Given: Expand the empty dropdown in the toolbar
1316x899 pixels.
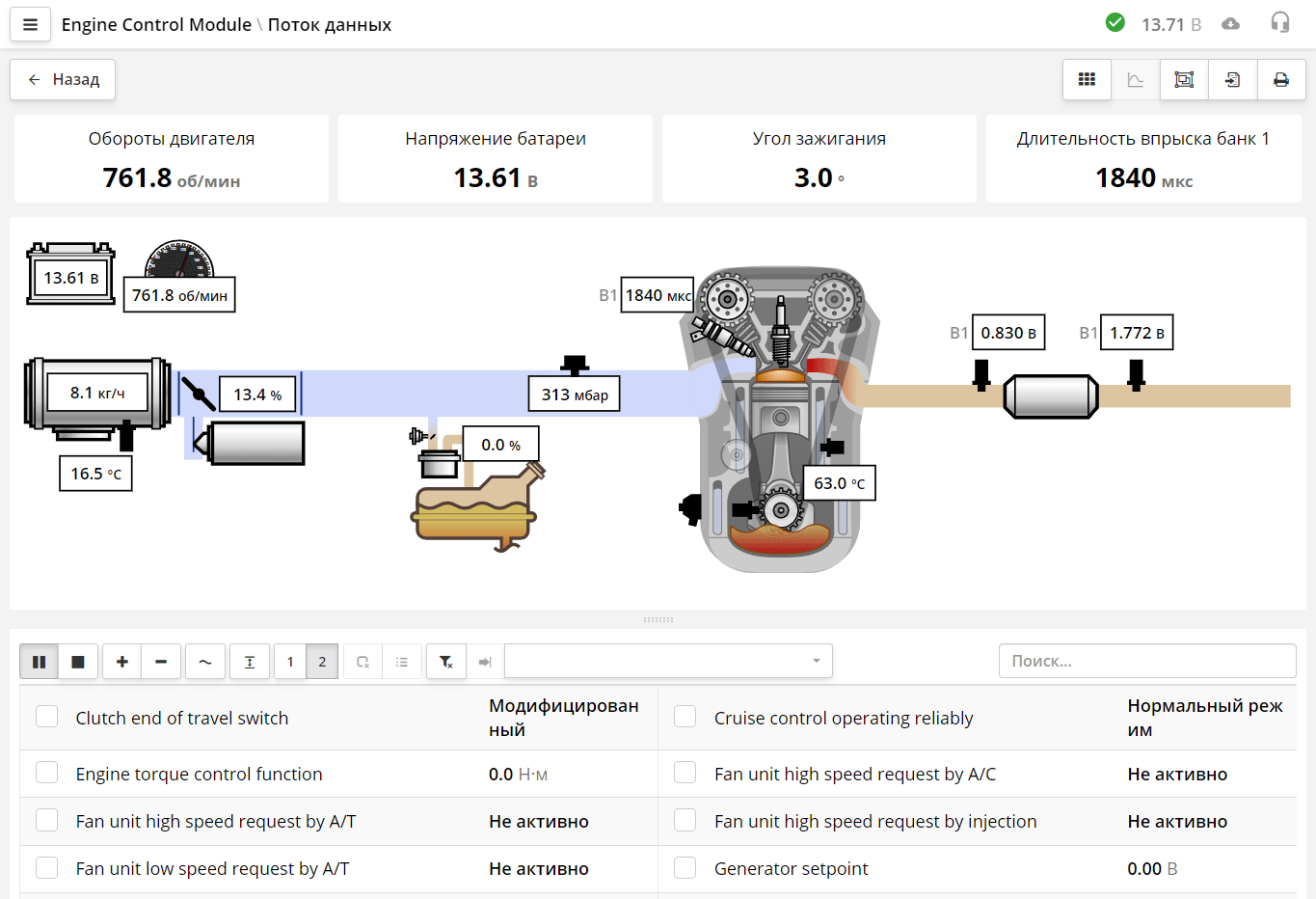Looking at the screenshot, I should (x=667, y=662).
